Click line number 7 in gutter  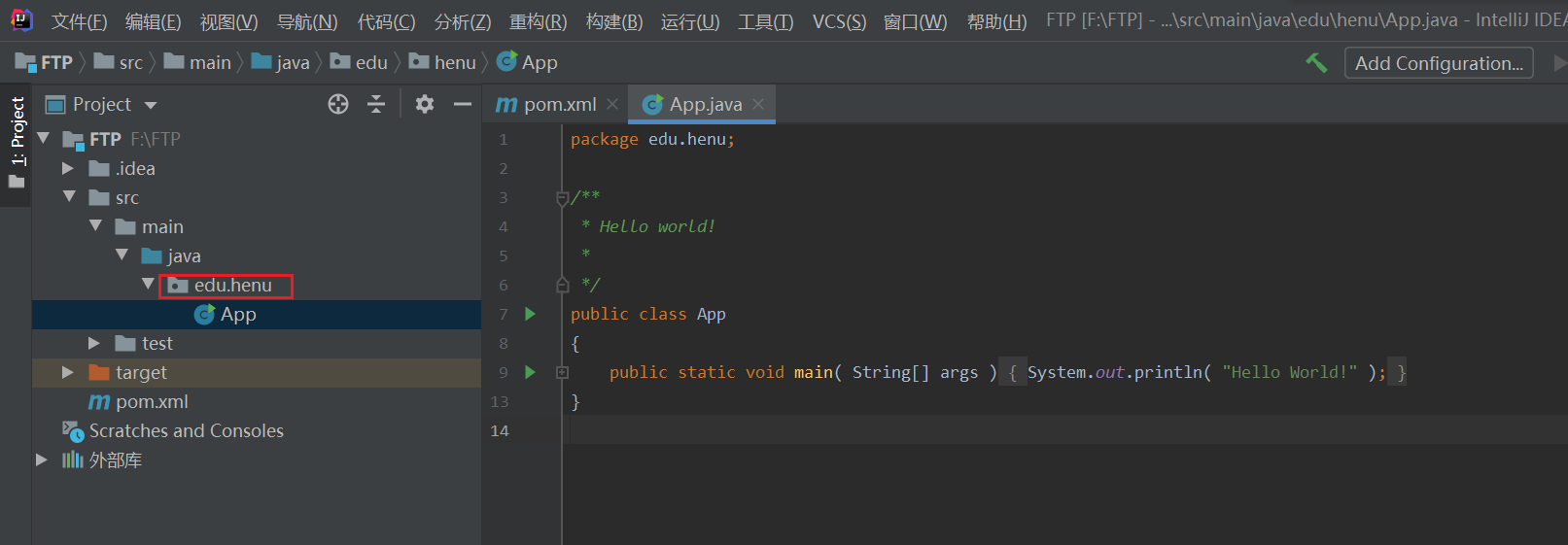point(504,314)
